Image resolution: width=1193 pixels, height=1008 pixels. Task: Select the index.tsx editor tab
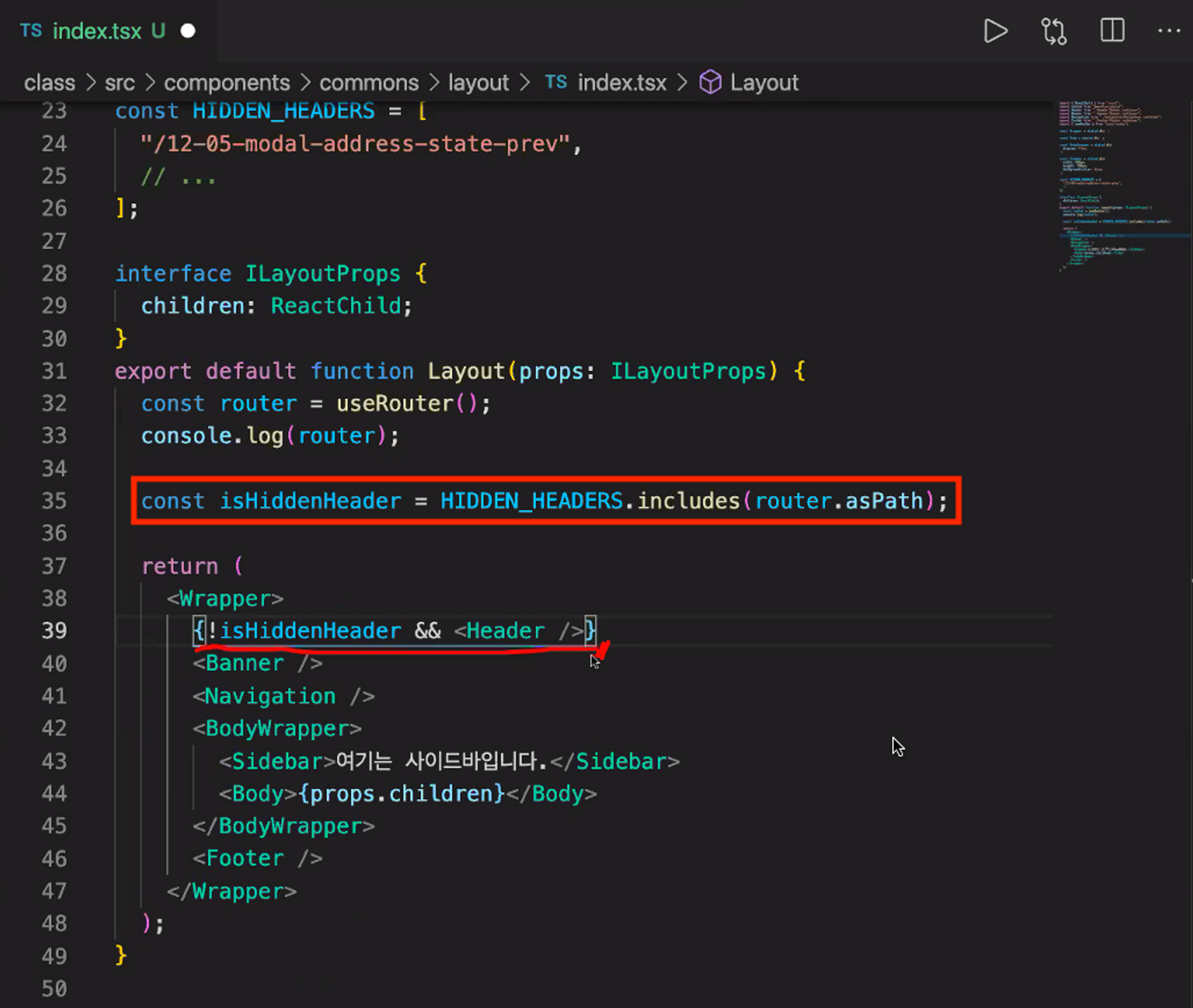(x=97, y=31)
